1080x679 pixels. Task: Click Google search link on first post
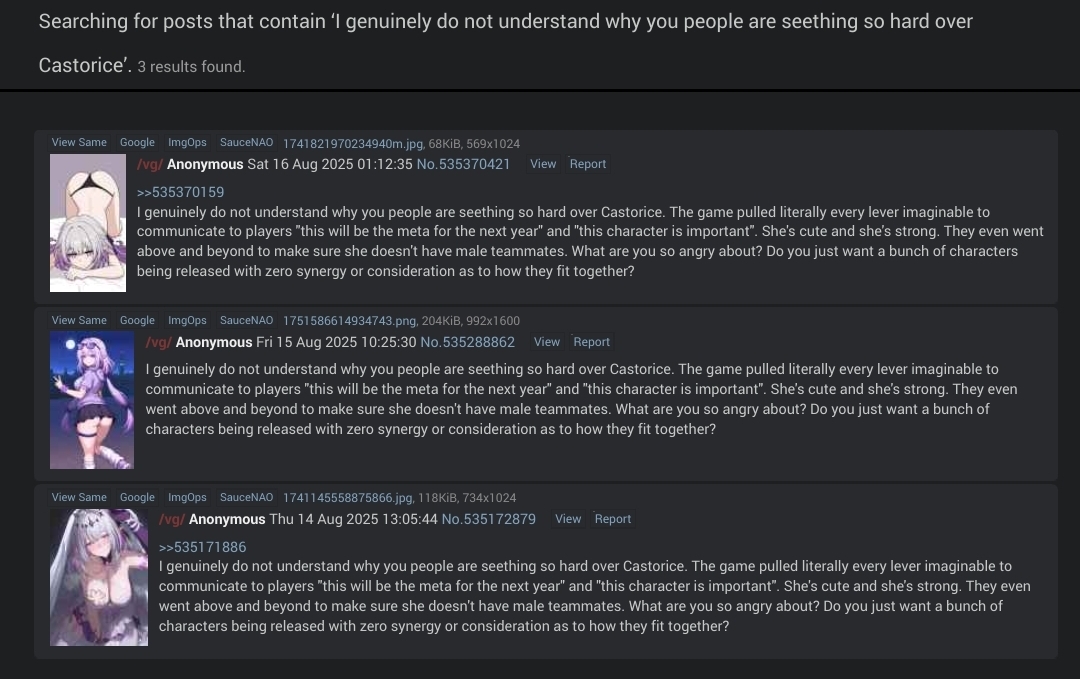pyautogui.click(x=137, y=143)
